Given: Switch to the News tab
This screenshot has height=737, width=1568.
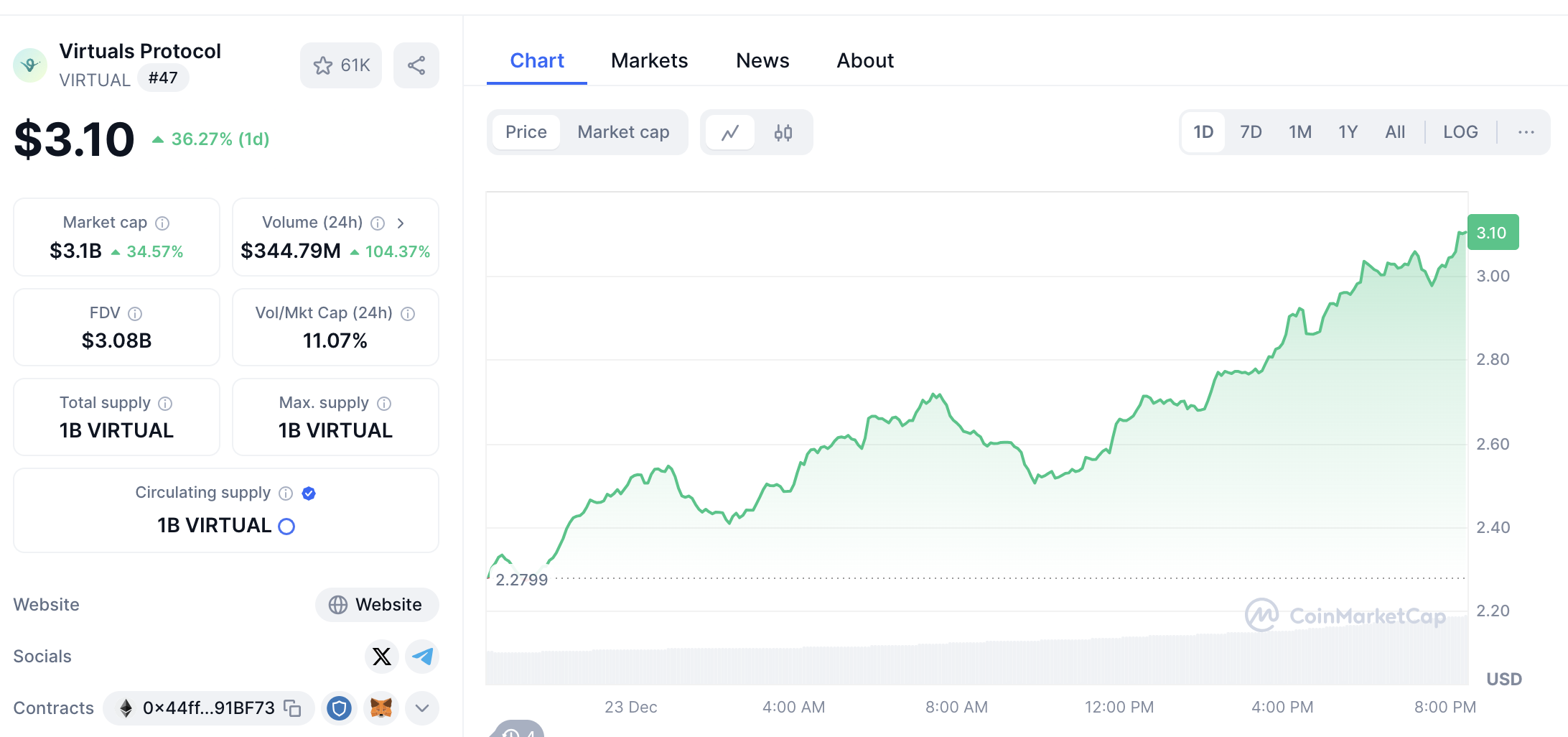Looking at the screenshot, I should [762, 61].
